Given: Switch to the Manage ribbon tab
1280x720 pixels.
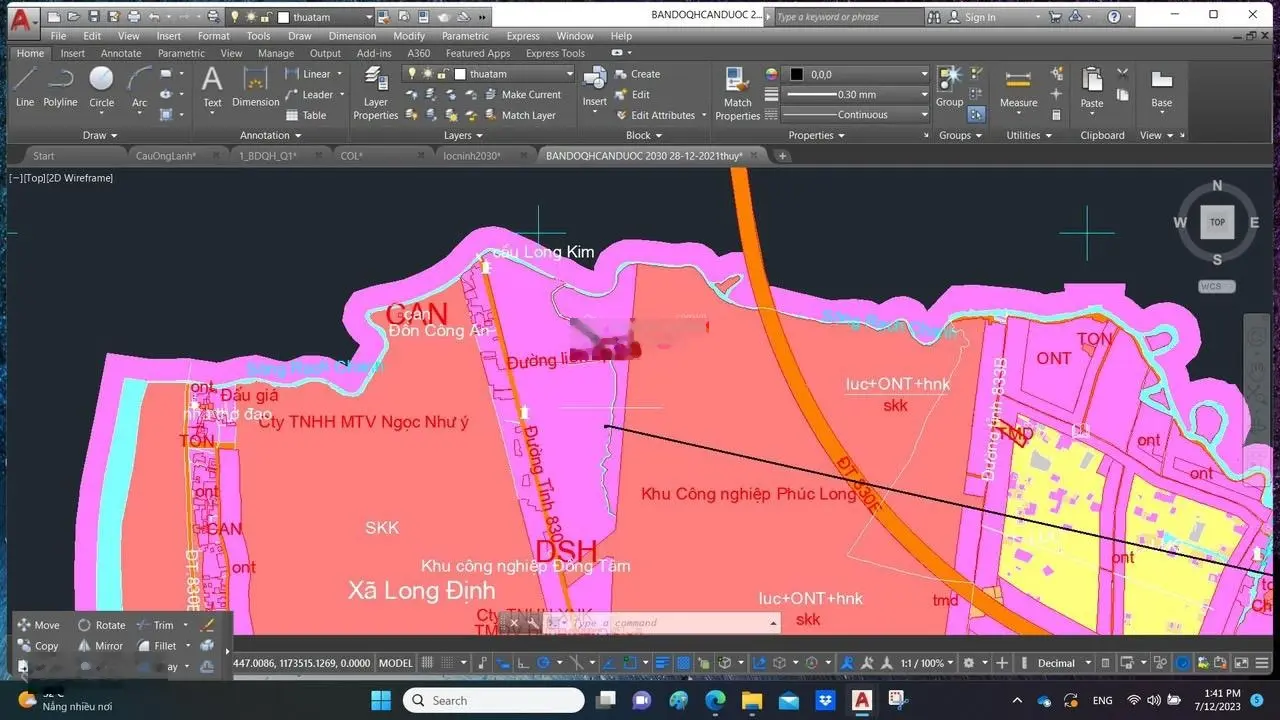Looking at the screenshot, I should pos(275,53).
